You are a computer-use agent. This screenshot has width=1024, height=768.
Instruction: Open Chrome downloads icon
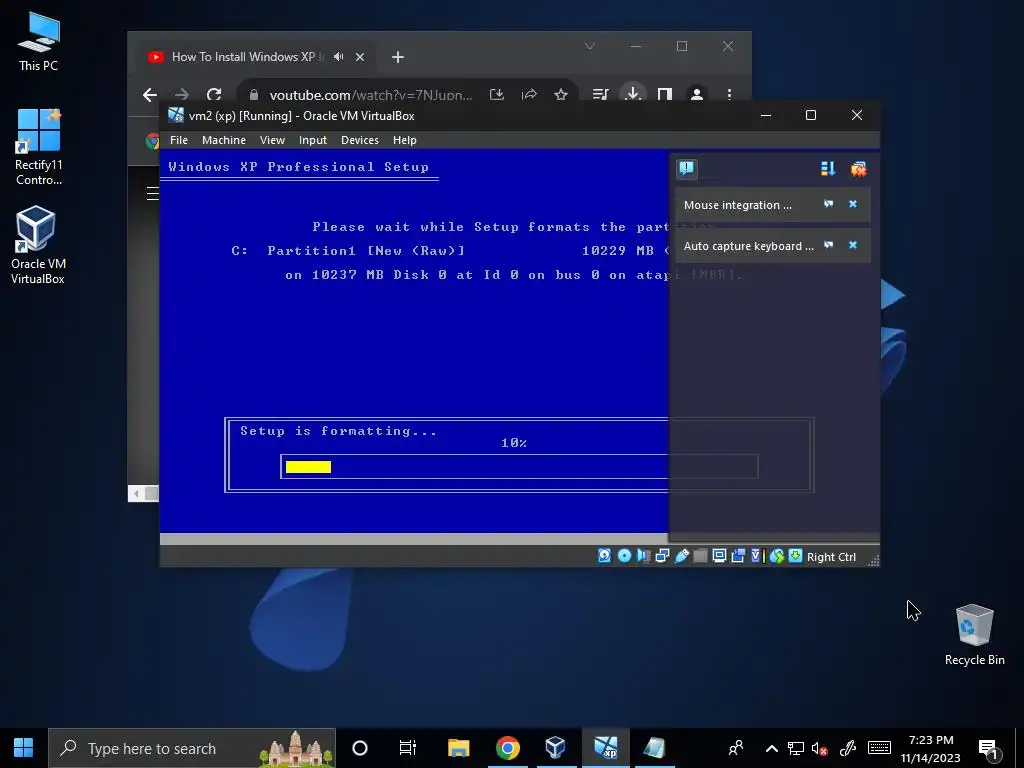click(632, 93)
